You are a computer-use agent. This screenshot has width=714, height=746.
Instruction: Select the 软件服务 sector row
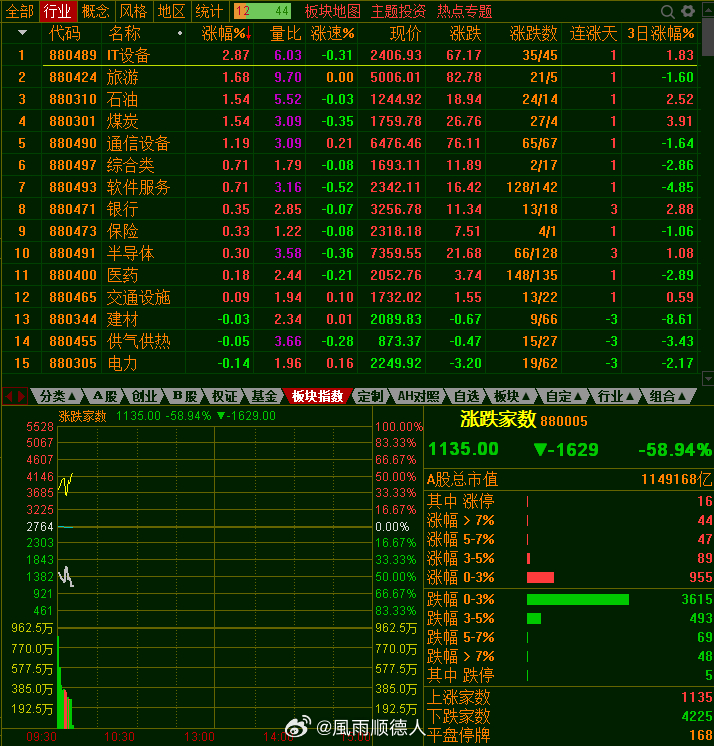350,187
